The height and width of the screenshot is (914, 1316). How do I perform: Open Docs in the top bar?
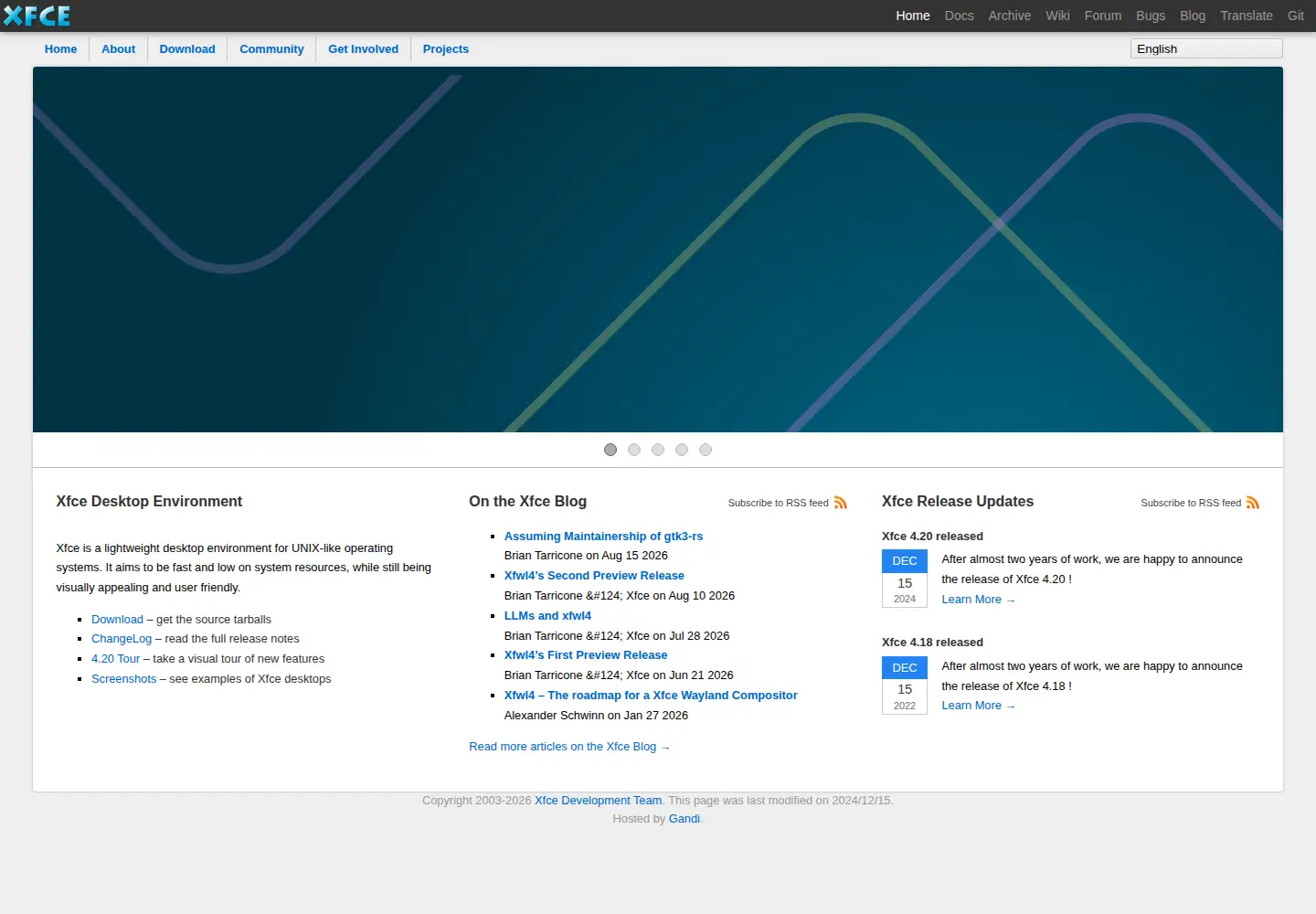point(960,16)
